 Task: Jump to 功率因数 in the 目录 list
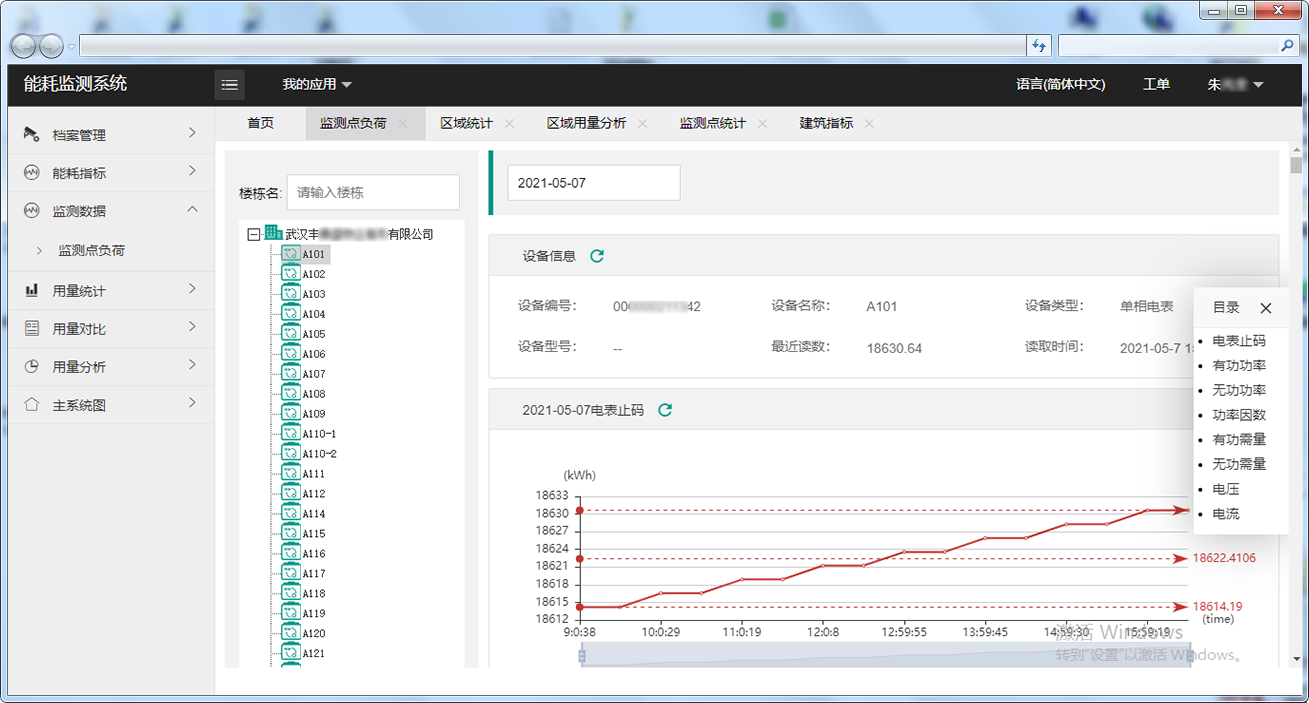[1239, 415]
